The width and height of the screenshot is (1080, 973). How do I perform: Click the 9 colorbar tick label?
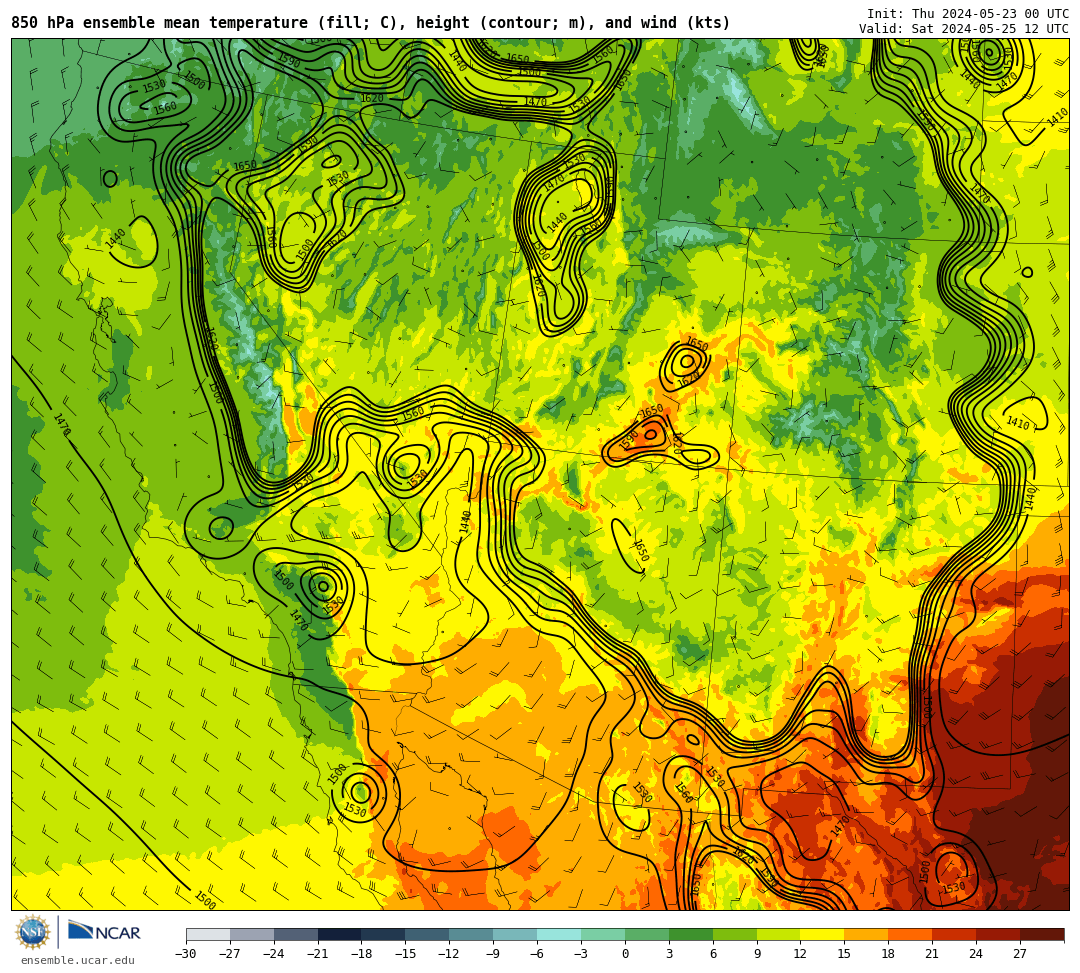(757, 954)
